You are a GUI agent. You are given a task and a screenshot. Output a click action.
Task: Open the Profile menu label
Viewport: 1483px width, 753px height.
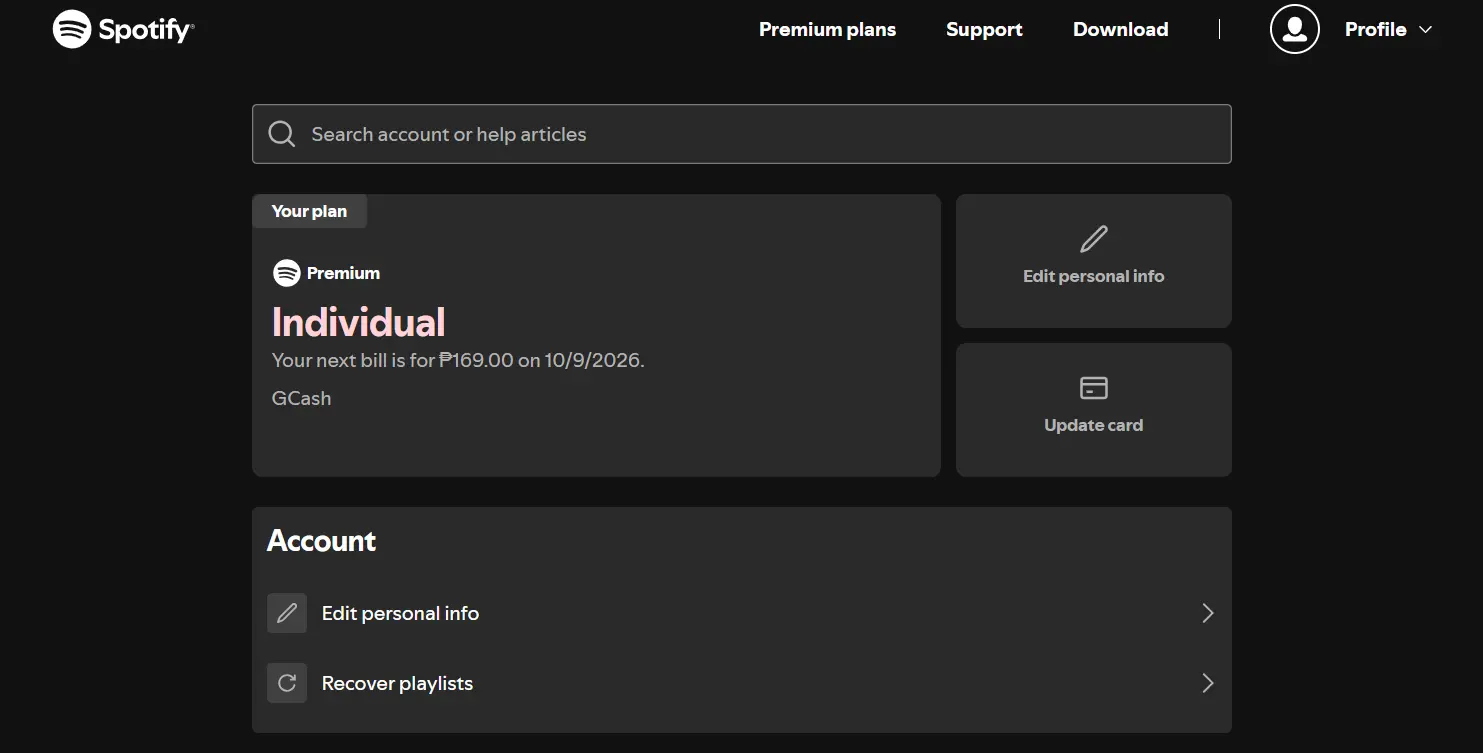coord(1375,30)
